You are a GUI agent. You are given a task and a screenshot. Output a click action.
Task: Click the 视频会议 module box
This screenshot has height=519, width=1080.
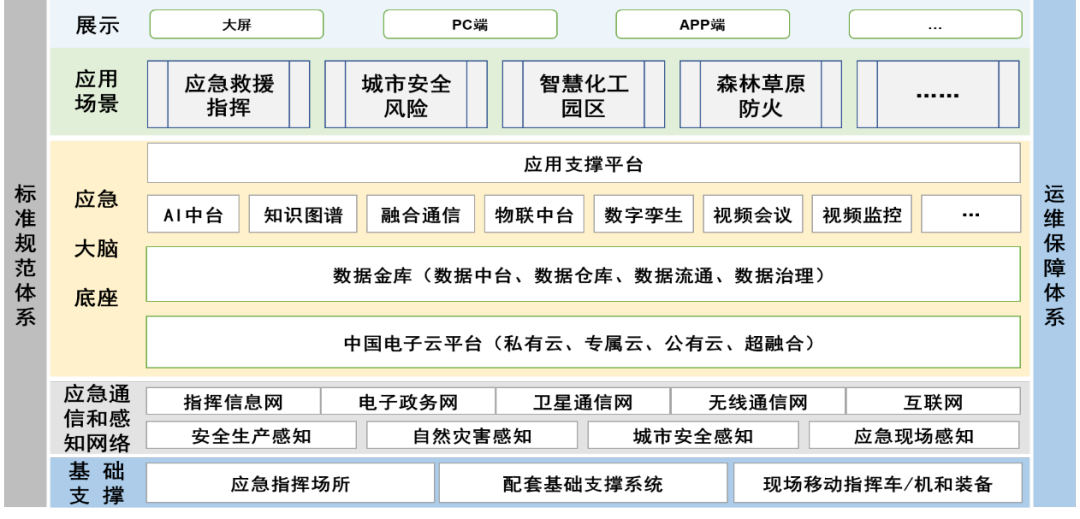[x=752, y=215]
